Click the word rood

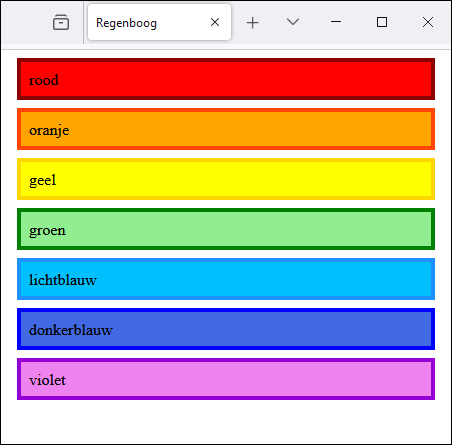pos(44,80)
